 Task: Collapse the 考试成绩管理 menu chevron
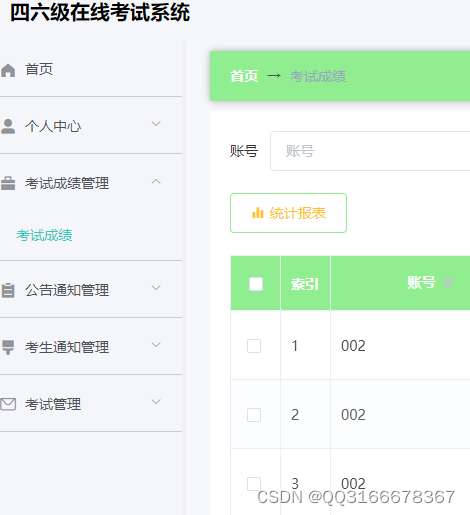tap(156, 182)
